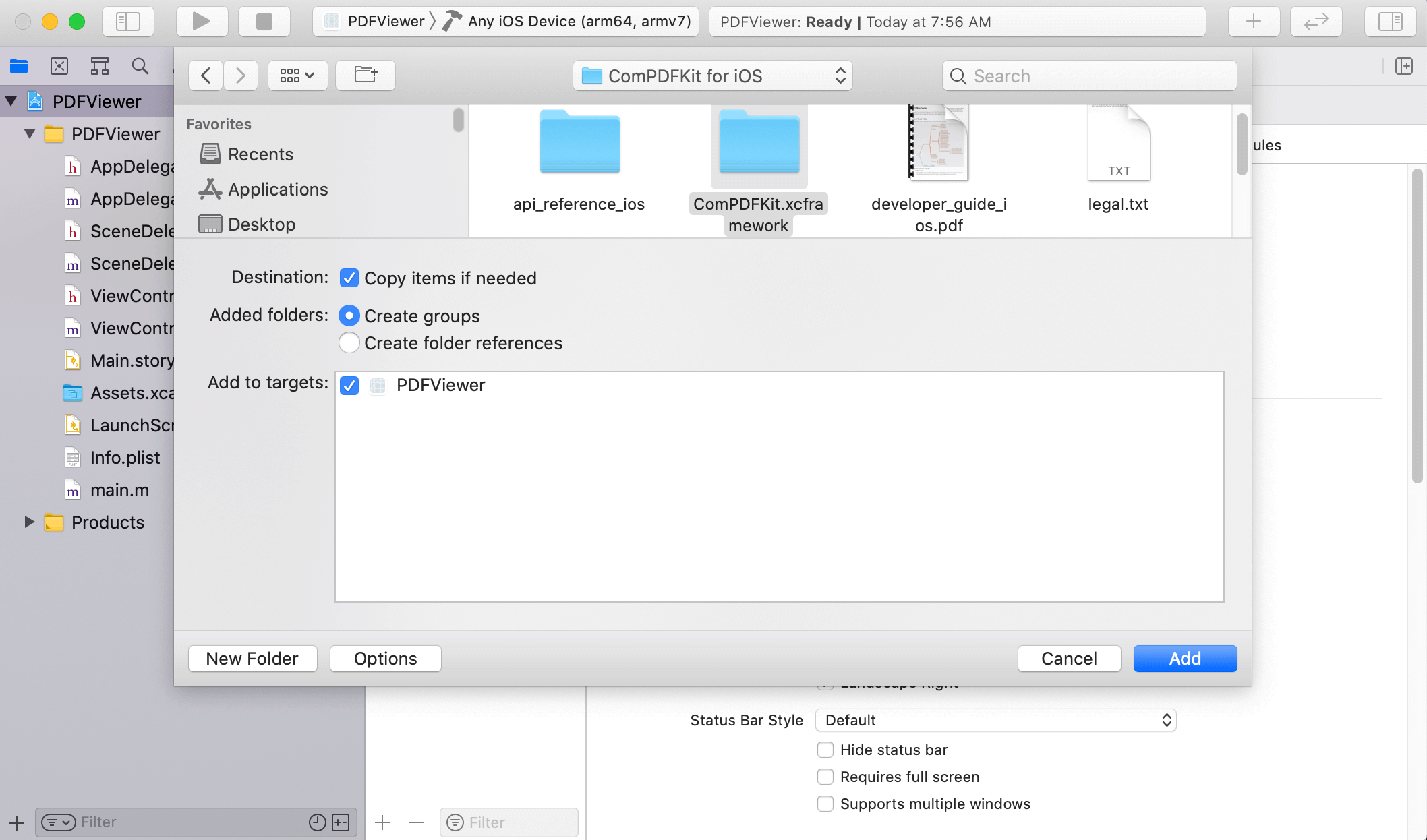1427x840 pixels.
Task: Click Favorites sidebar scrollbar
Action: click(459, 120)
